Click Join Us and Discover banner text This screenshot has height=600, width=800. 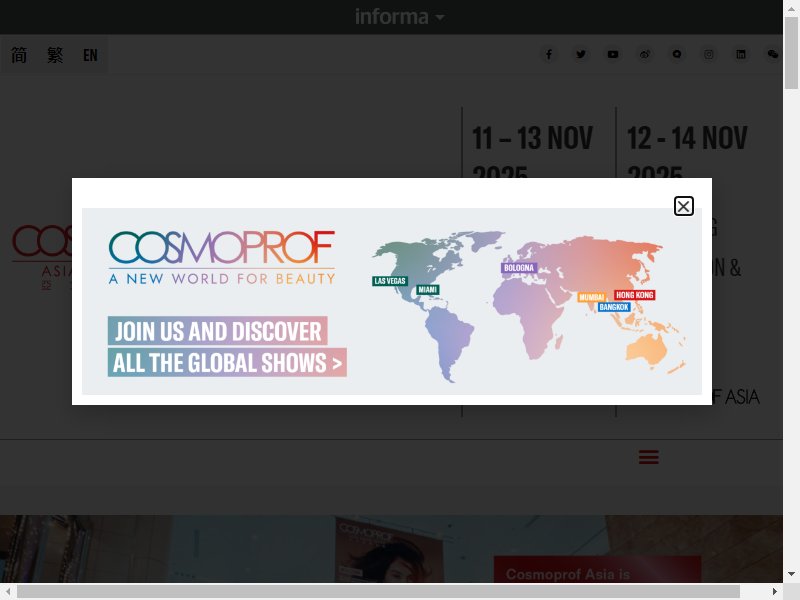pos(217,331)
